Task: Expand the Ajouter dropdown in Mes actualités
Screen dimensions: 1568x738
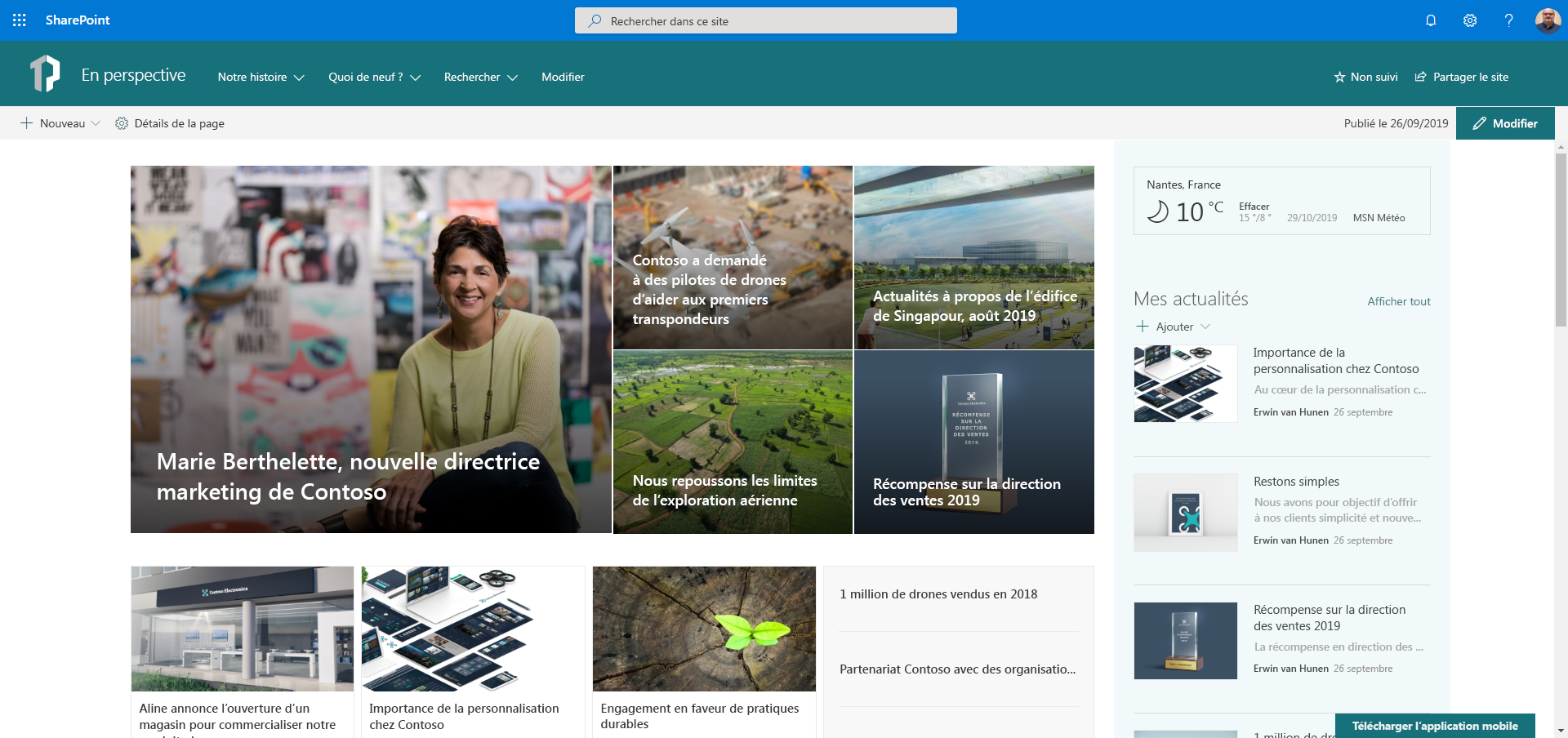Action: click(x=1206, y=327)
